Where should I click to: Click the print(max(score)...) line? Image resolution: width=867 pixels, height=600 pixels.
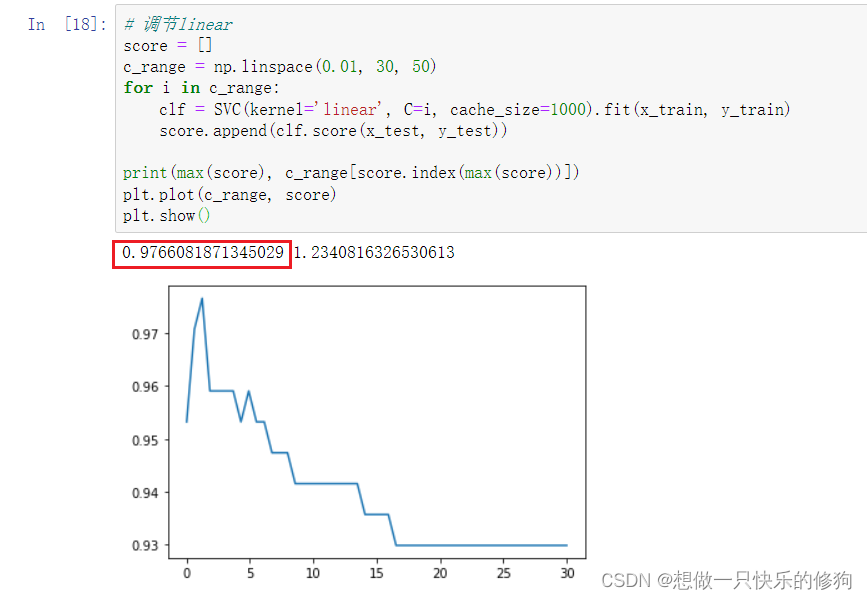351,173
